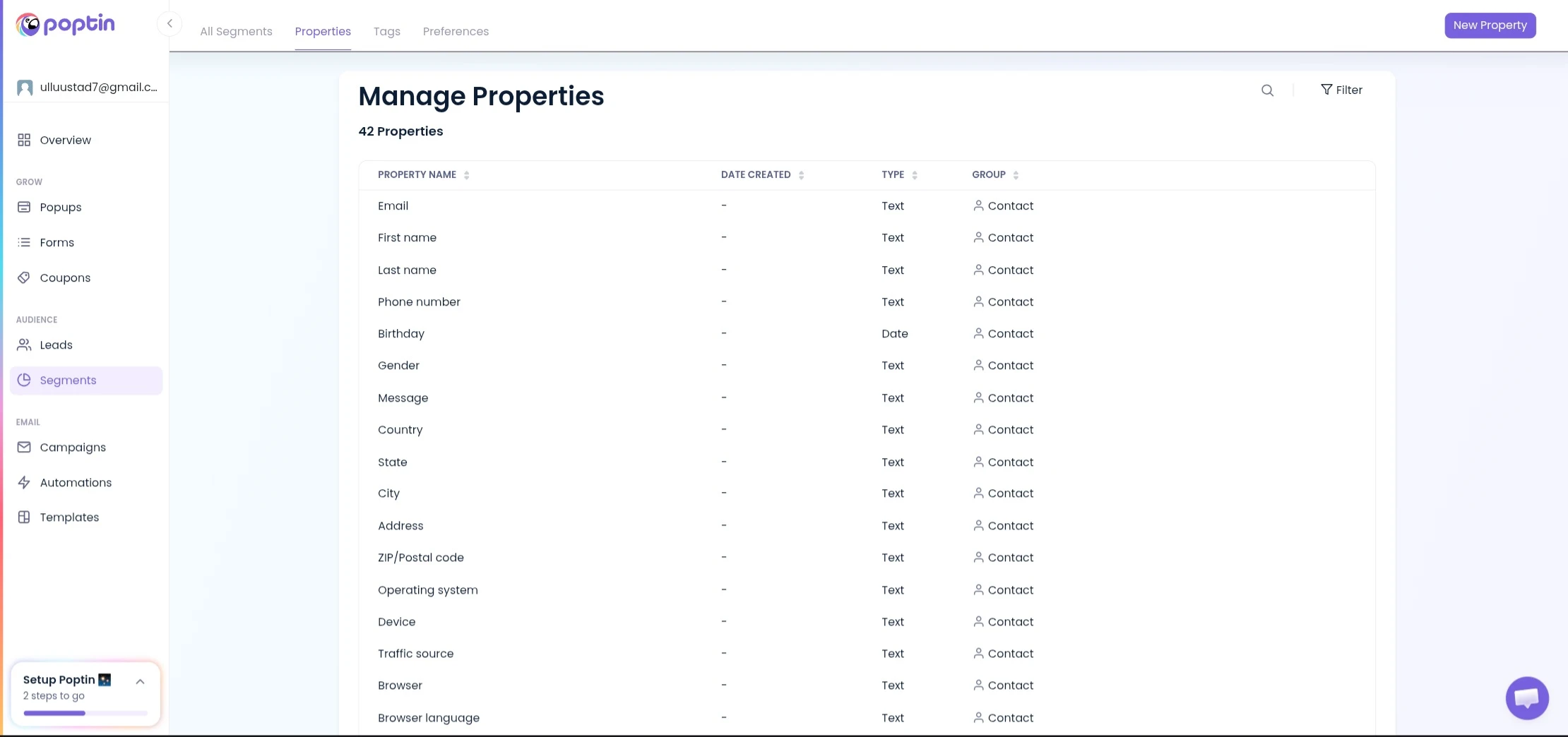Viewport: 1568px width, 737px height.
Task: Open the search magnifier icon
Action: (x=1268, y=90)
